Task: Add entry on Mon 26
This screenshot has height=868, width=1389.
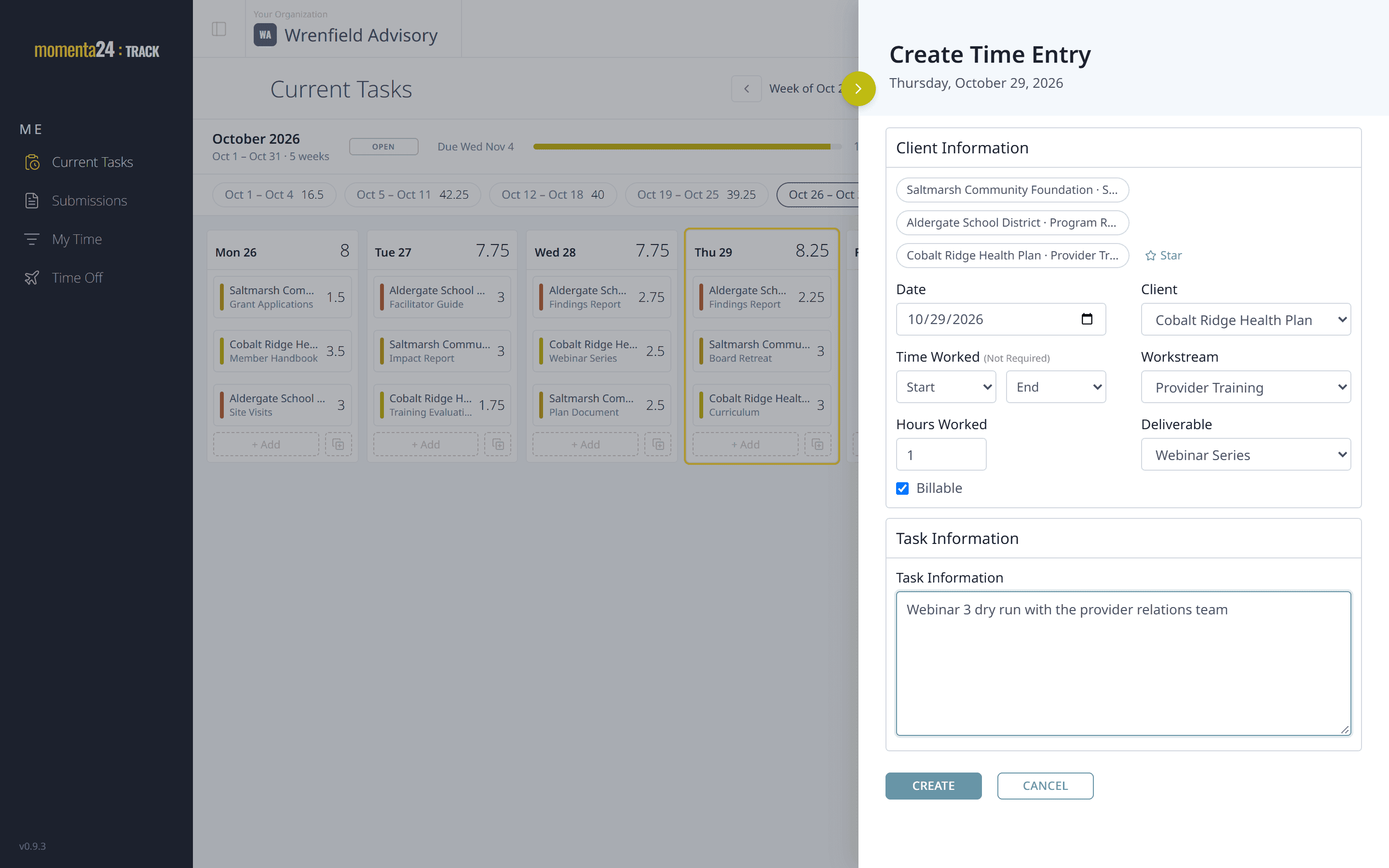Action: (266, 444)
